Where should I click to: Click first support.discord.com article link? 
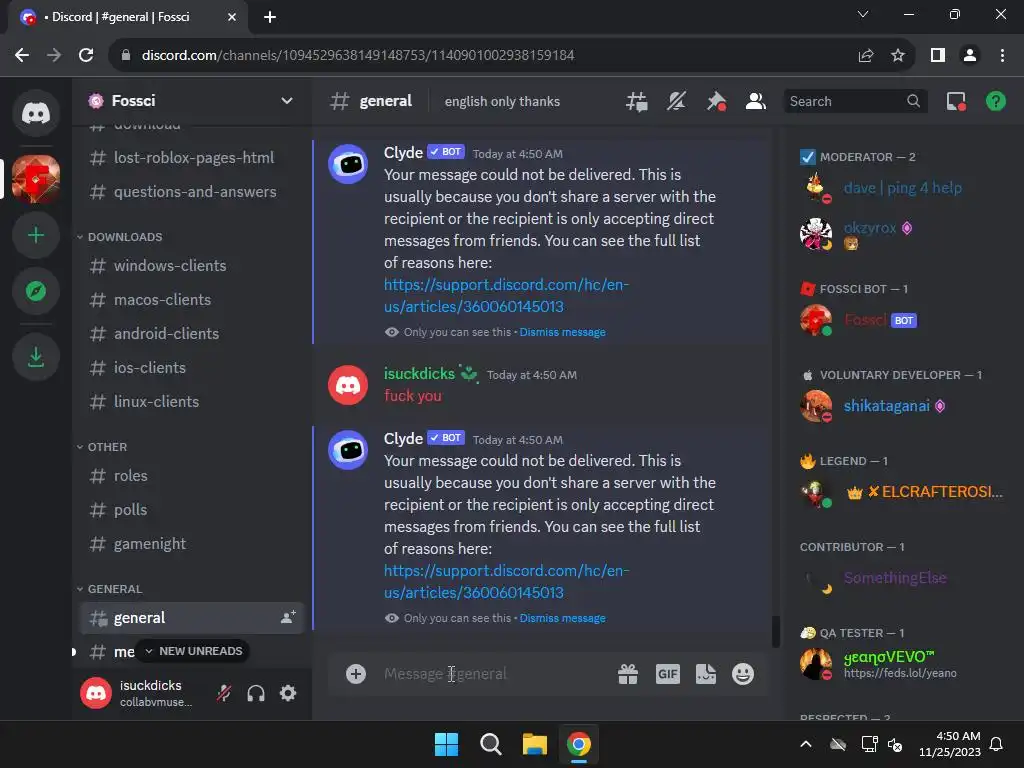pos(506,295)
